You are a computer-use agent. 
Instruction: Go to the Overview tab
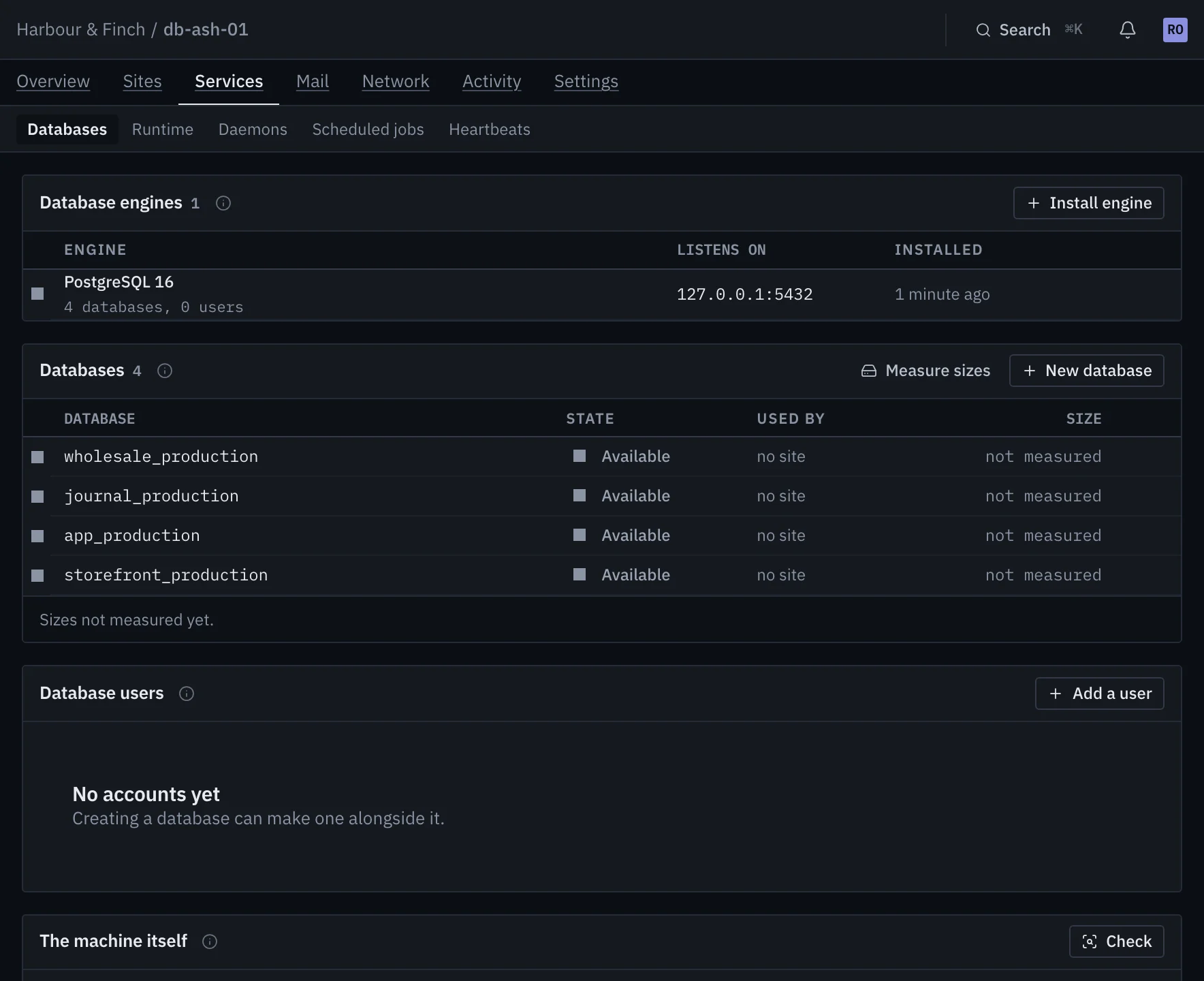coord(53,81)
